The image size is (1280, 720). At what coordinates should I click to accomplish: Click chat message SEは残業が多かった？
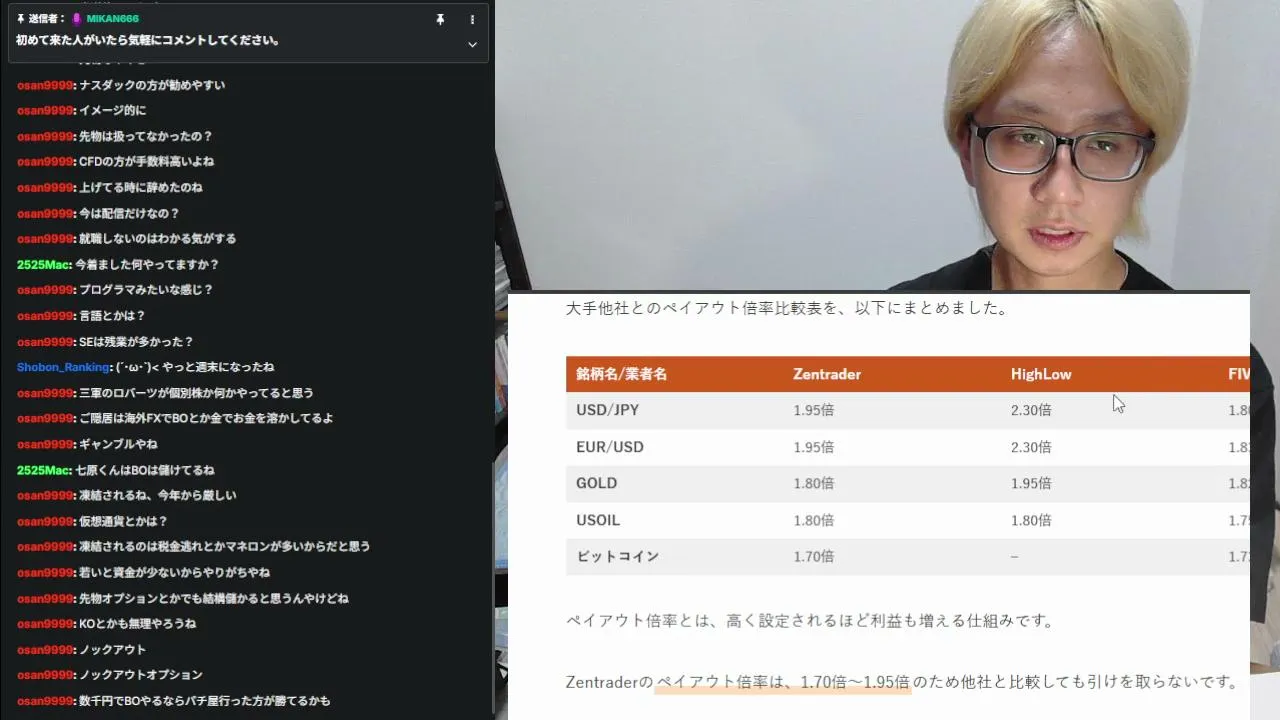tap(136, 342)
